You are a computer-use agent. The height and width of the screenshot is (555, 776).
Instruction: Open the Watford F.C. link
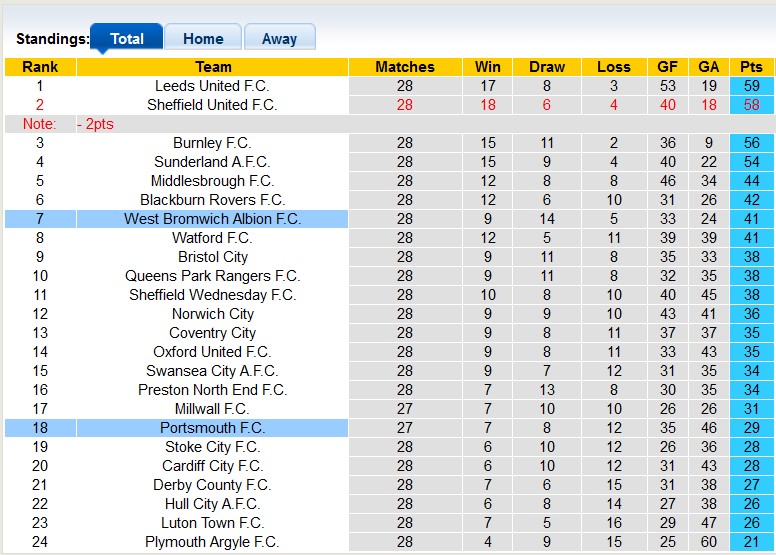pos(212,238)
